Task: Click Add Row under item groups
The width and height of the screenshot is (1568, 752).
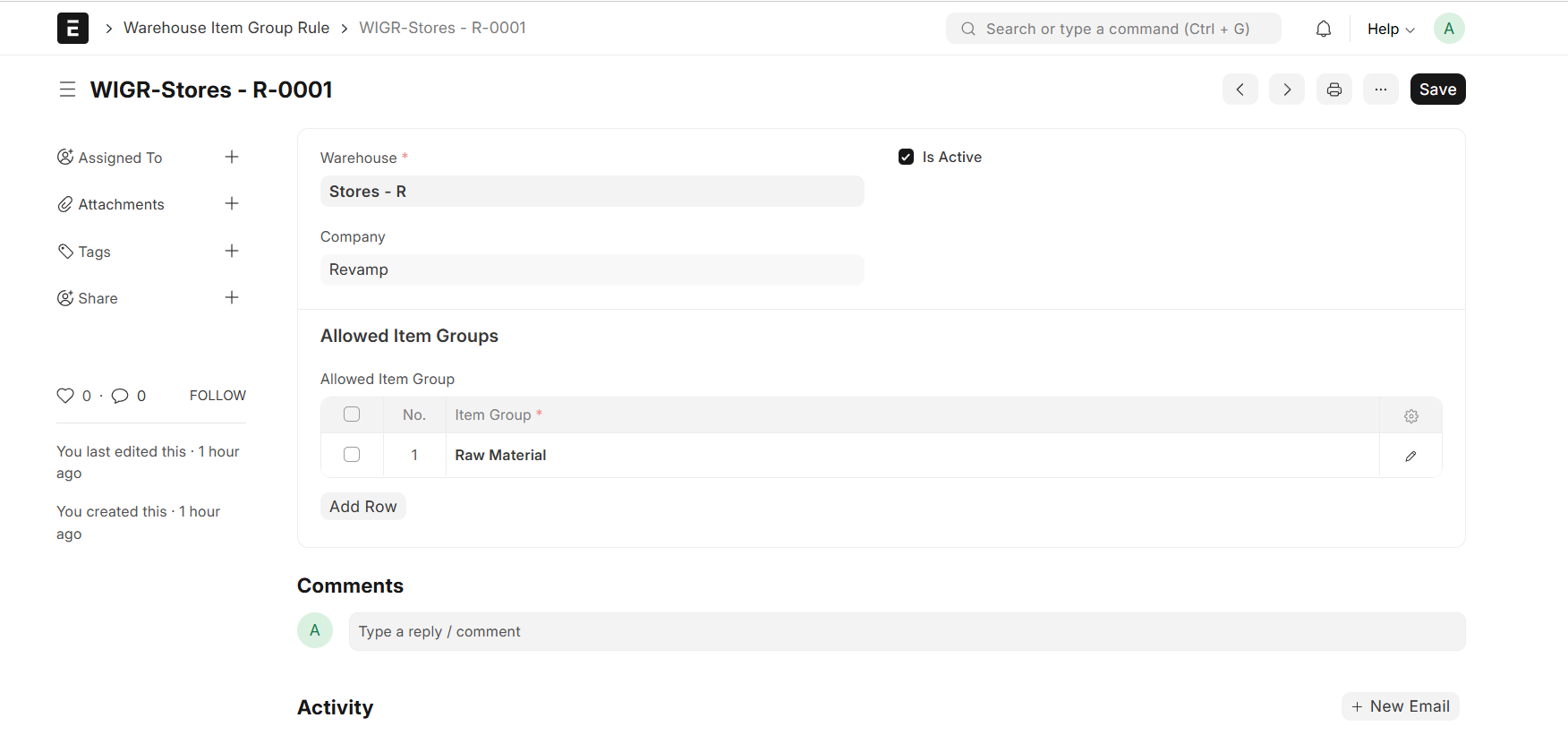Action: coord(362,507)
